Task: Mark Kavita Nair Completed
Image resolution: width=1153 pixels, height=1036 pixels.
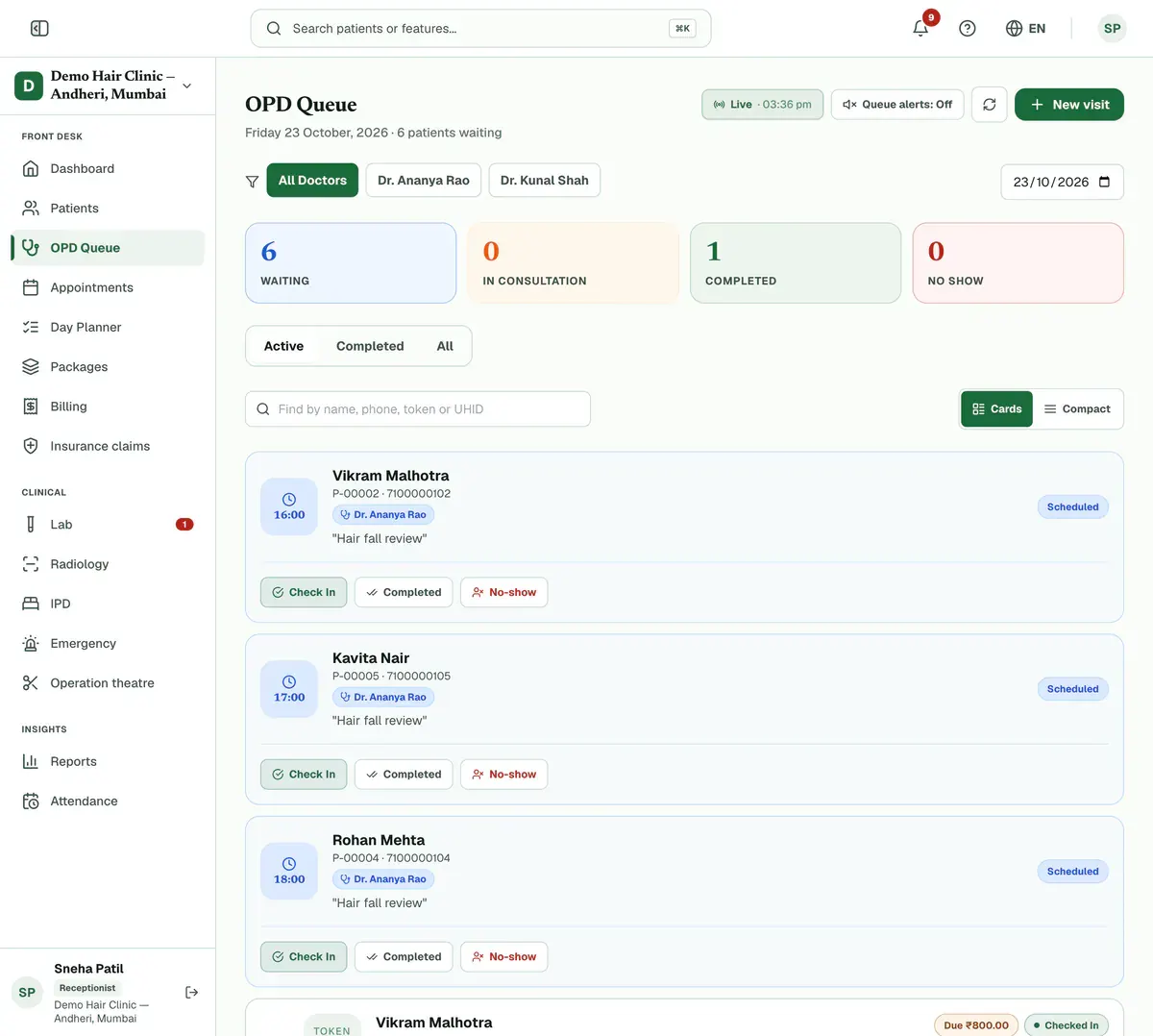Action: pyautogui.click(x=404, y=775)
